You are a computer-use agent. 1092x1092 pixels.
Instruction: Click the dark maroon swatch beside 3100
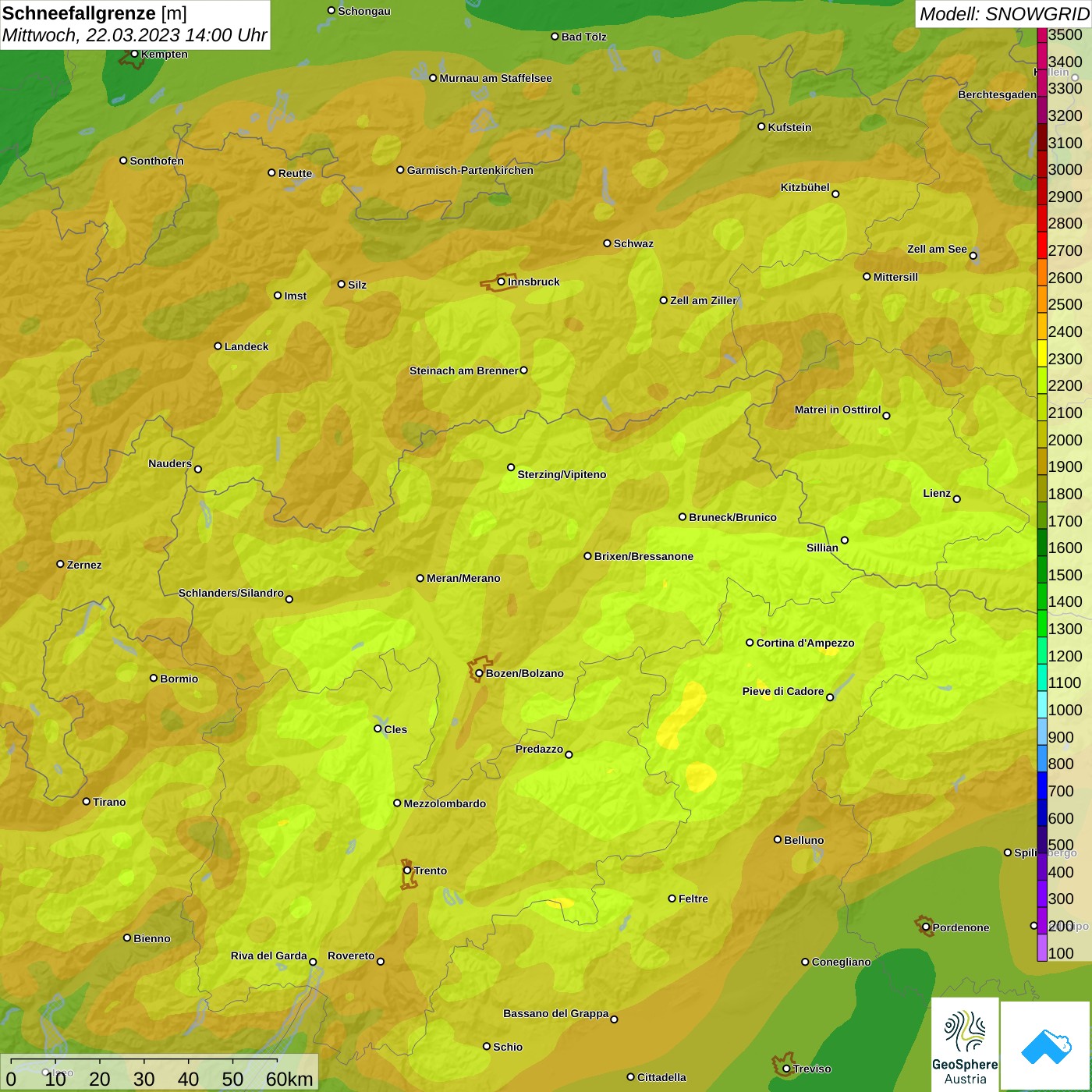(1041, 137)
